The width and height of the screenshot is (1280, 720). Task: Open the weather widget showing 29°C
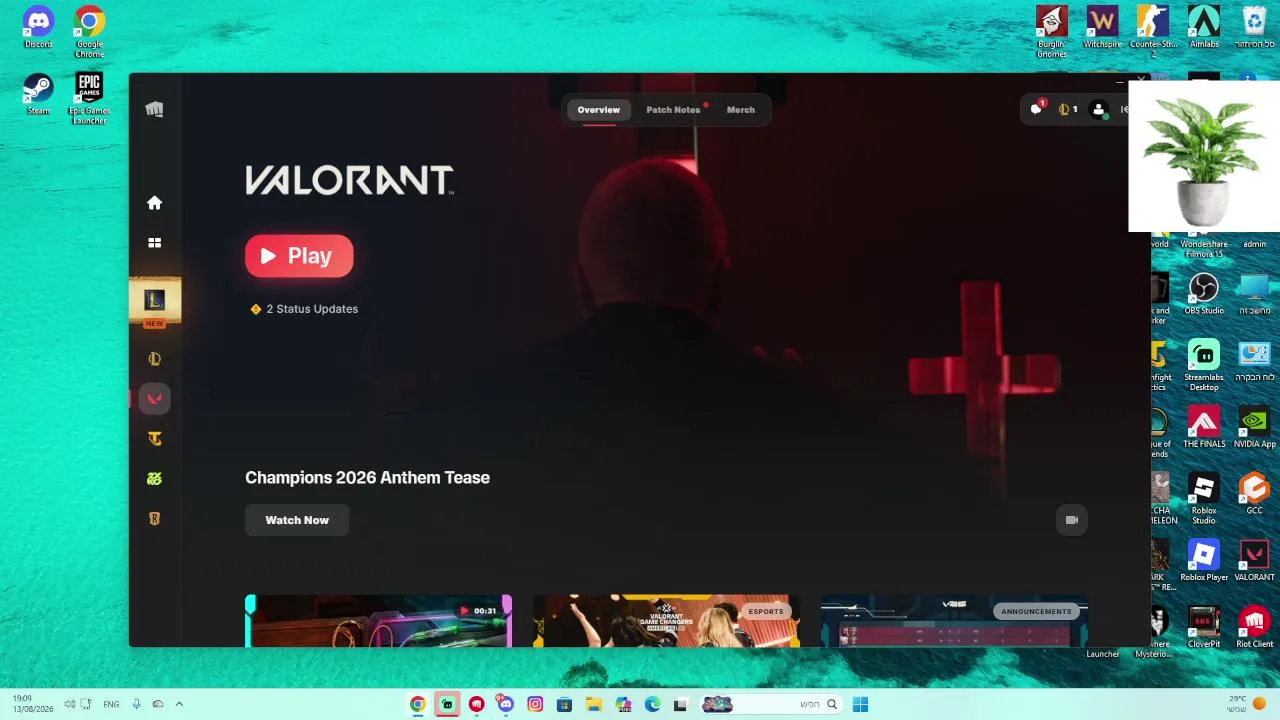click(x=1246, y=704)
